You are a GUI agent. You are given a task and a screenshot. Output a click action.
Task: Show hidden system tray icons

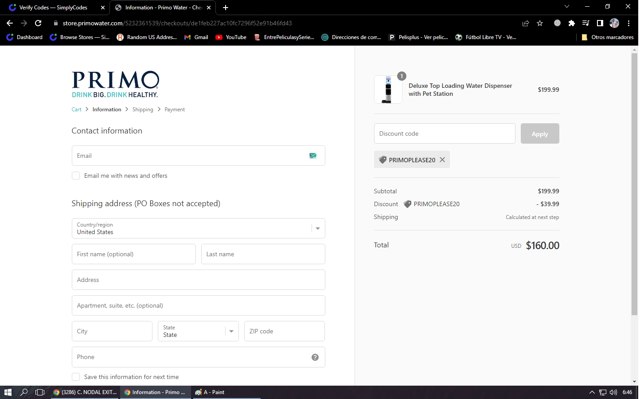[592, 392]
